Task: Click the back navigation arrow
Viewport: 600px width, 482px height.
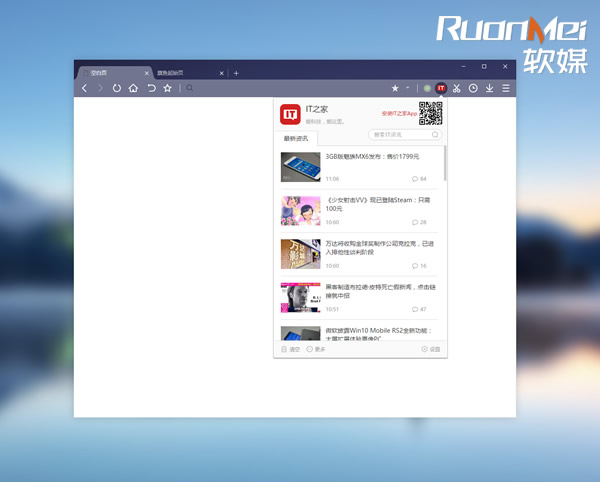Action: click(84, 88)
